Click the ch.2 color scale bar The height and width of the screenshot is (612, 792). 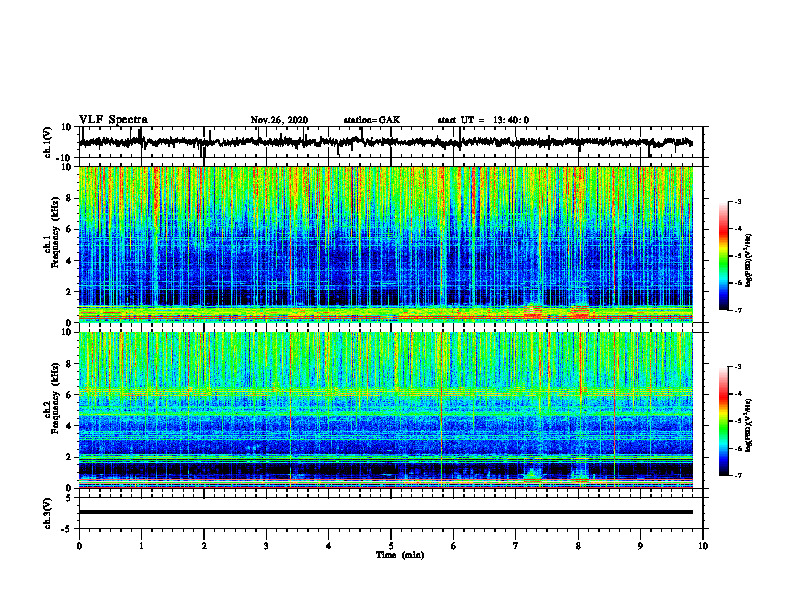pyautogui.click(x=723, y=421)
